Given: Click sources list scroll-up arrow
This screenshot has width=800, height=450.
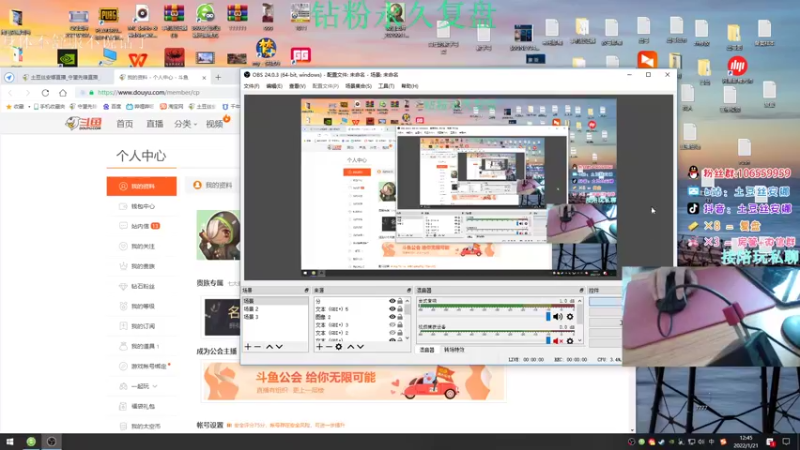Looking at the screenshot, I should [x=407, y=301].
